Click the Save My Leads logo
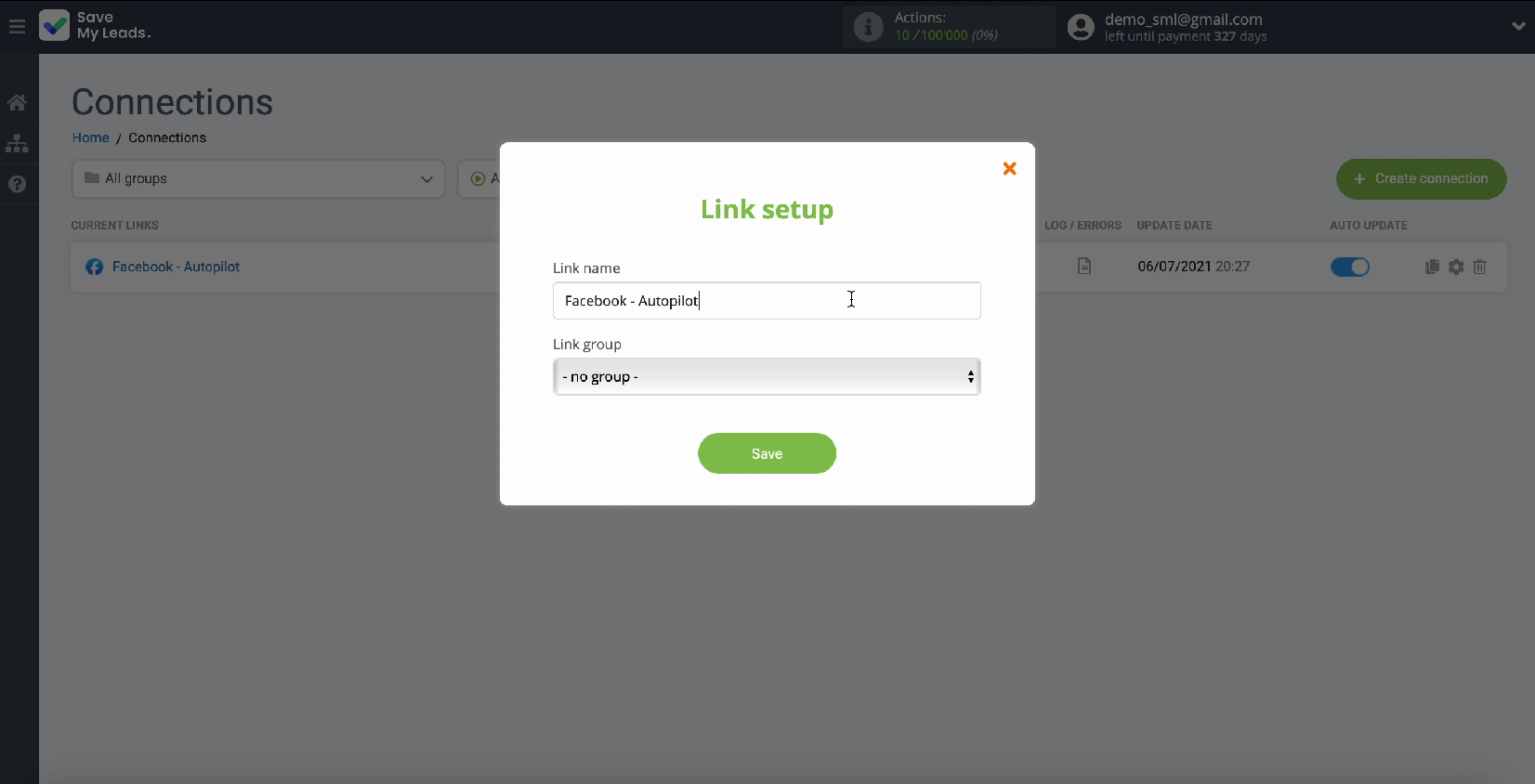Screen dimensions: 1535x784 click(x=95, y=25)
